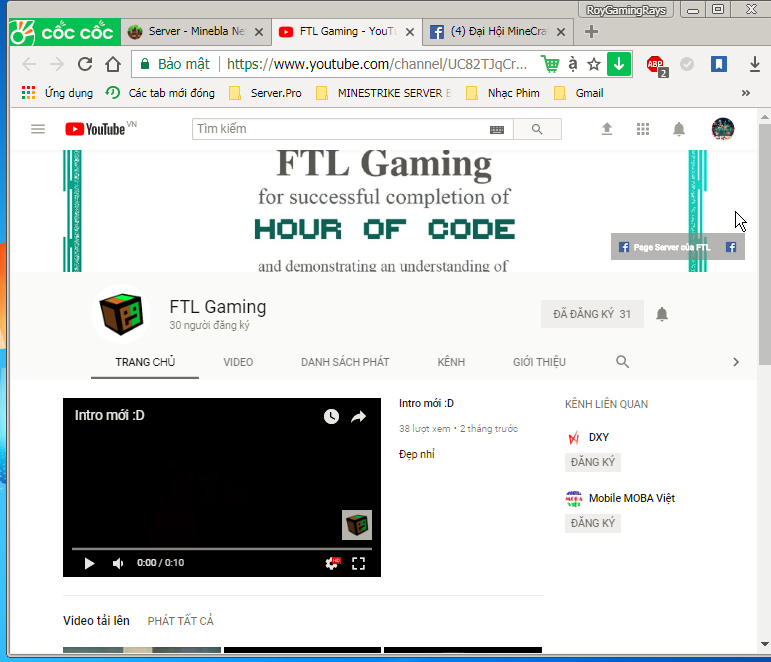
Task: Open the browser home page icon
Action: (113, 64)
